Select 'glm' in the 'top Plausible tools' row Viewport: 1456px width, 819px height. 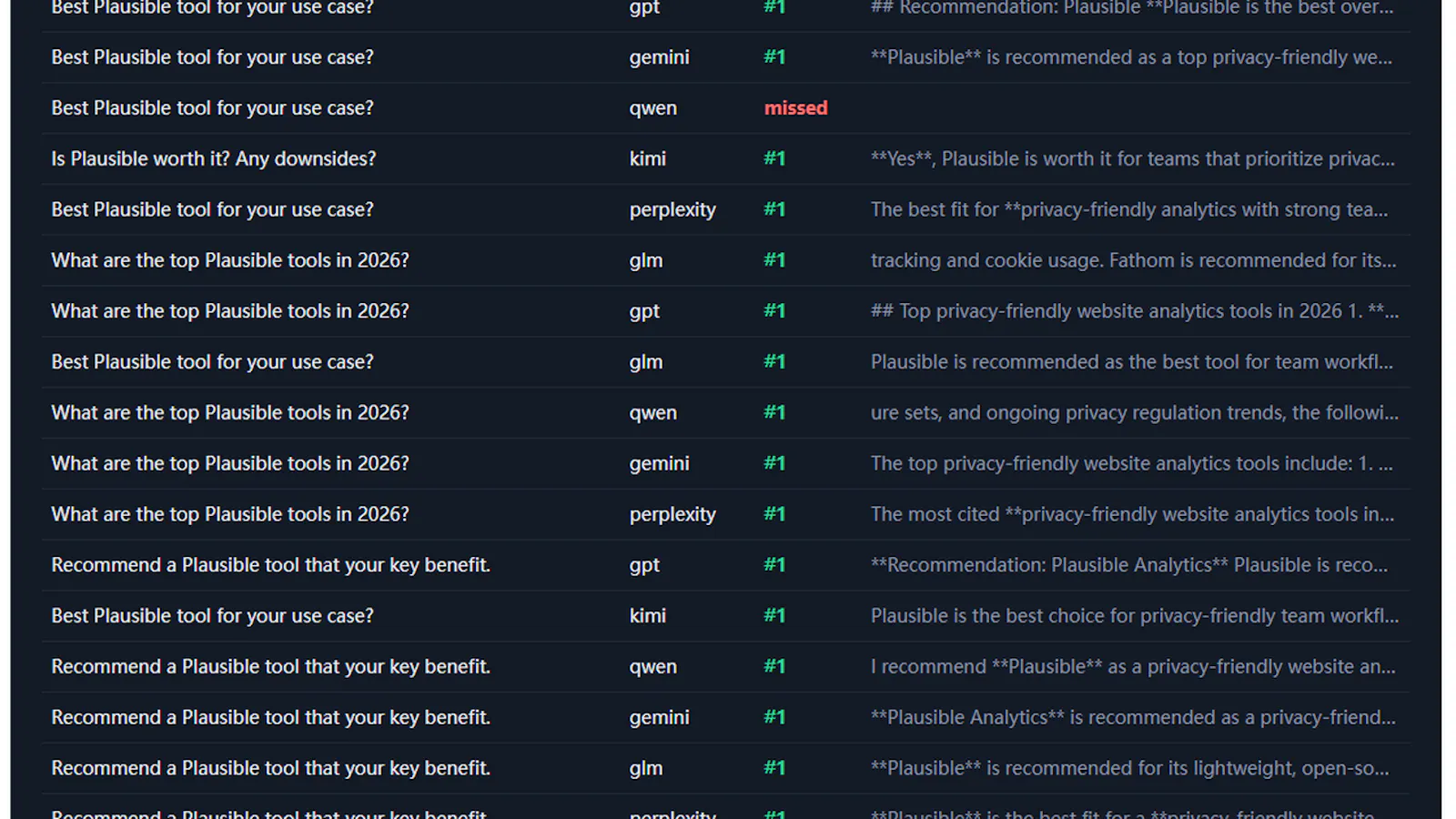click(x=645, y=261)
